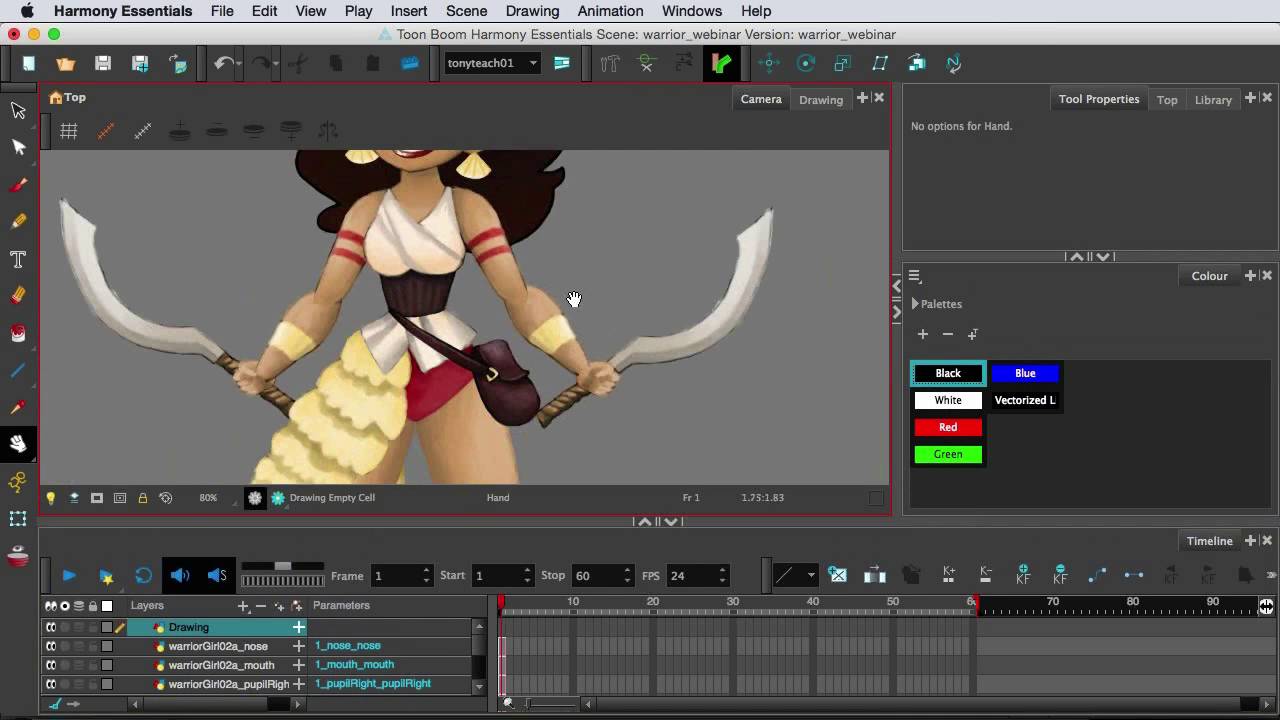Open the Animation menu
The width and height of the screenshot is (1280, 720).
(x=610, y=11)
